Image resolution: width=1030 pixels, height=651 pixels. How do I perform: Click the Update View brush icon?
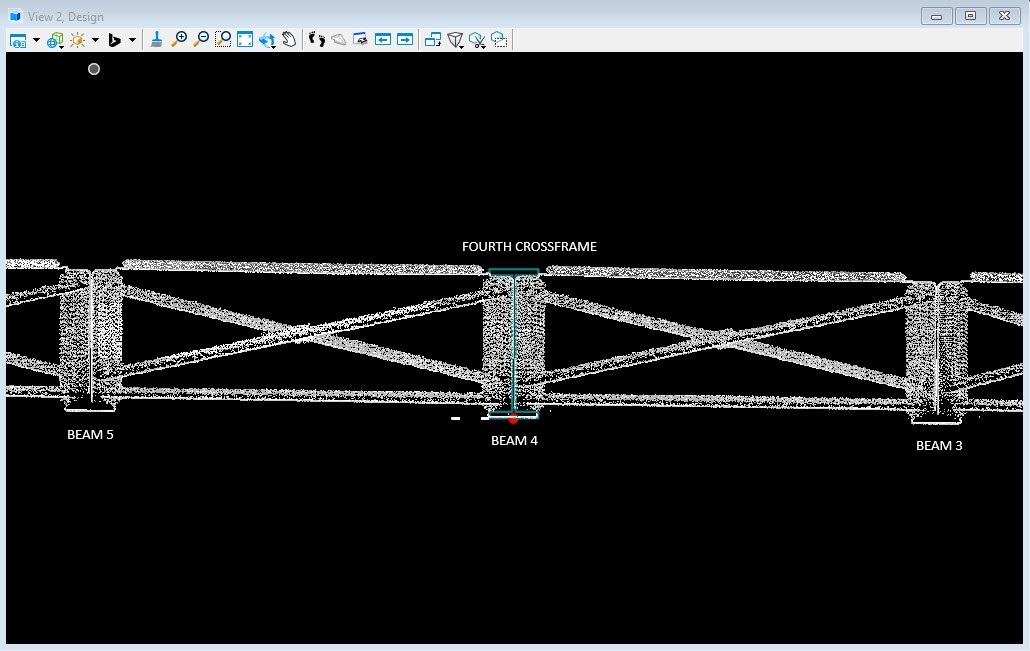[157, 39]
